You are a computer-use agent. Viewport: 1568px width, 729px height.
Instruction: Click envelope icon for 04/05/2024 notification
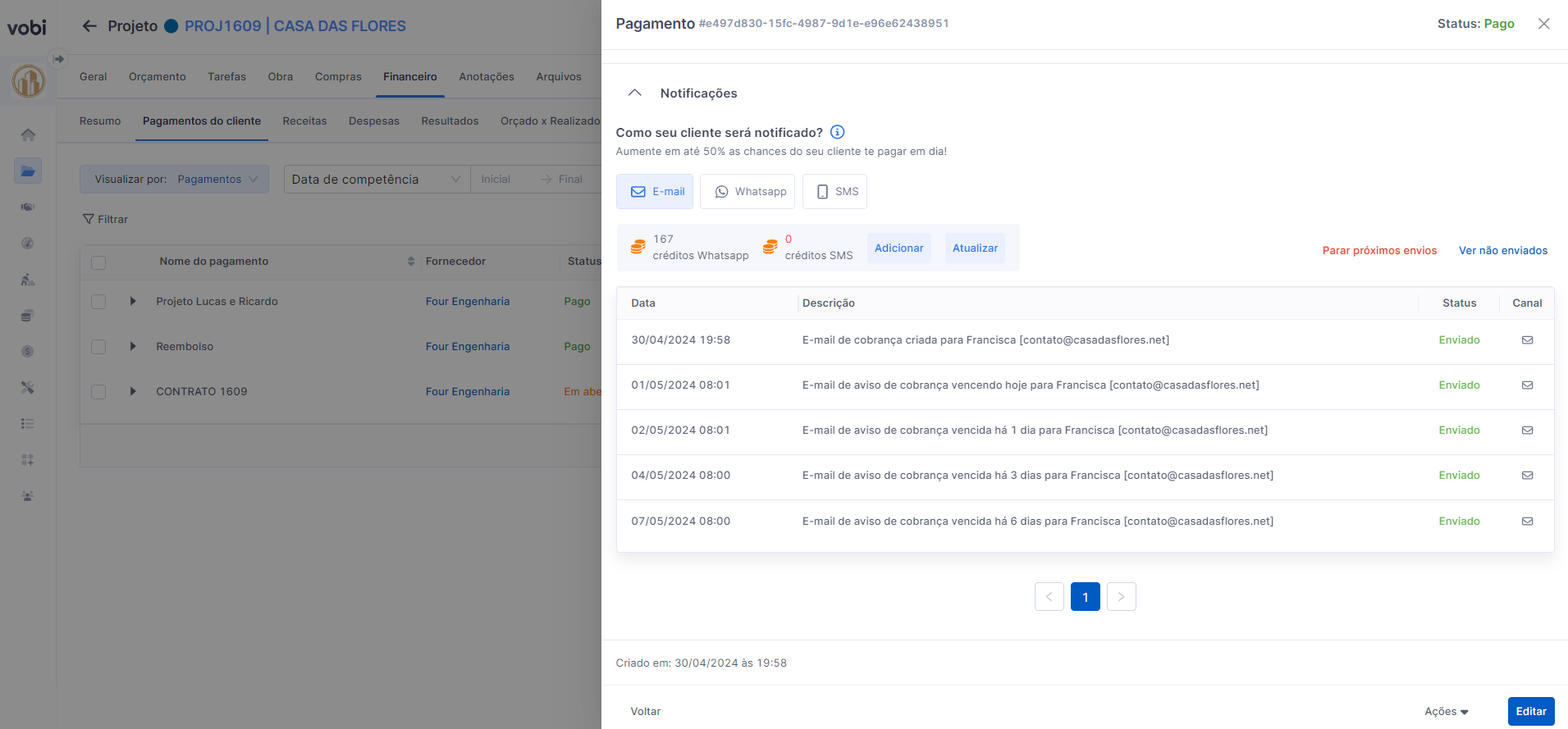[1527, 476]
